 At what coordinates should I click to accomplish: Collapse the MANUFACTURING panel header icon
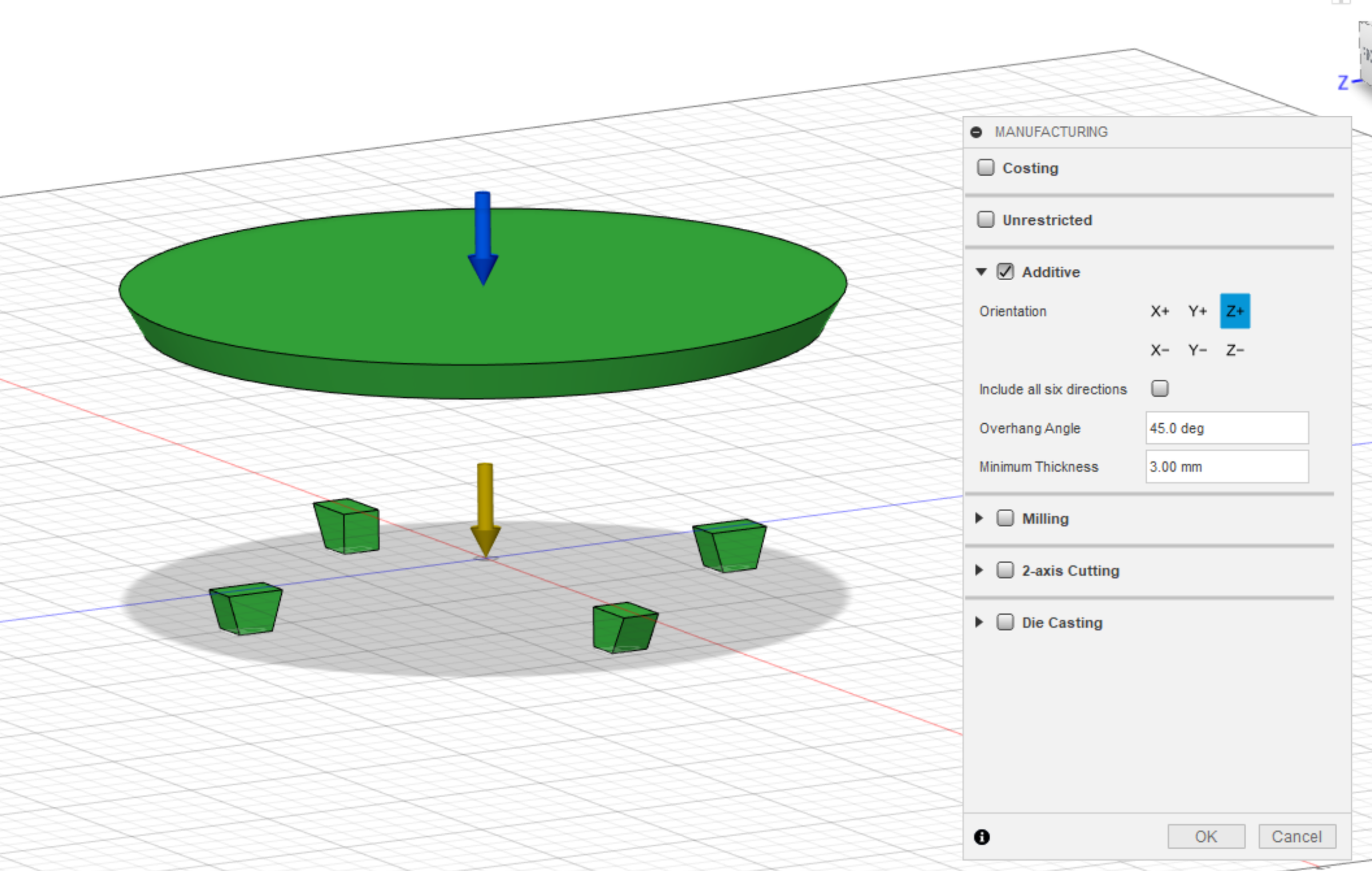976,132
